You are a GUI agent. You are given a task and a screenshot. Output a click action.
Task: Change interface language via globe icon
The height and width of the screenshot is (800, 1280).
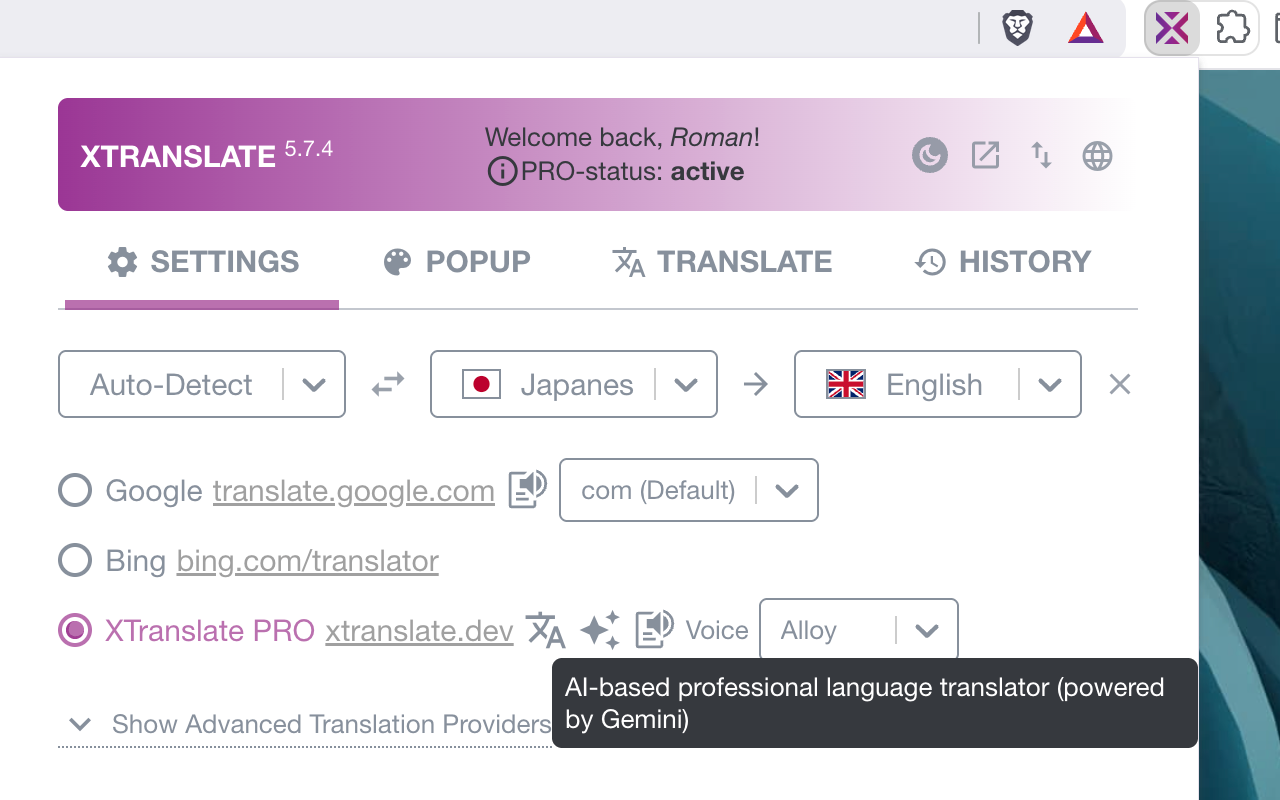1097,155
